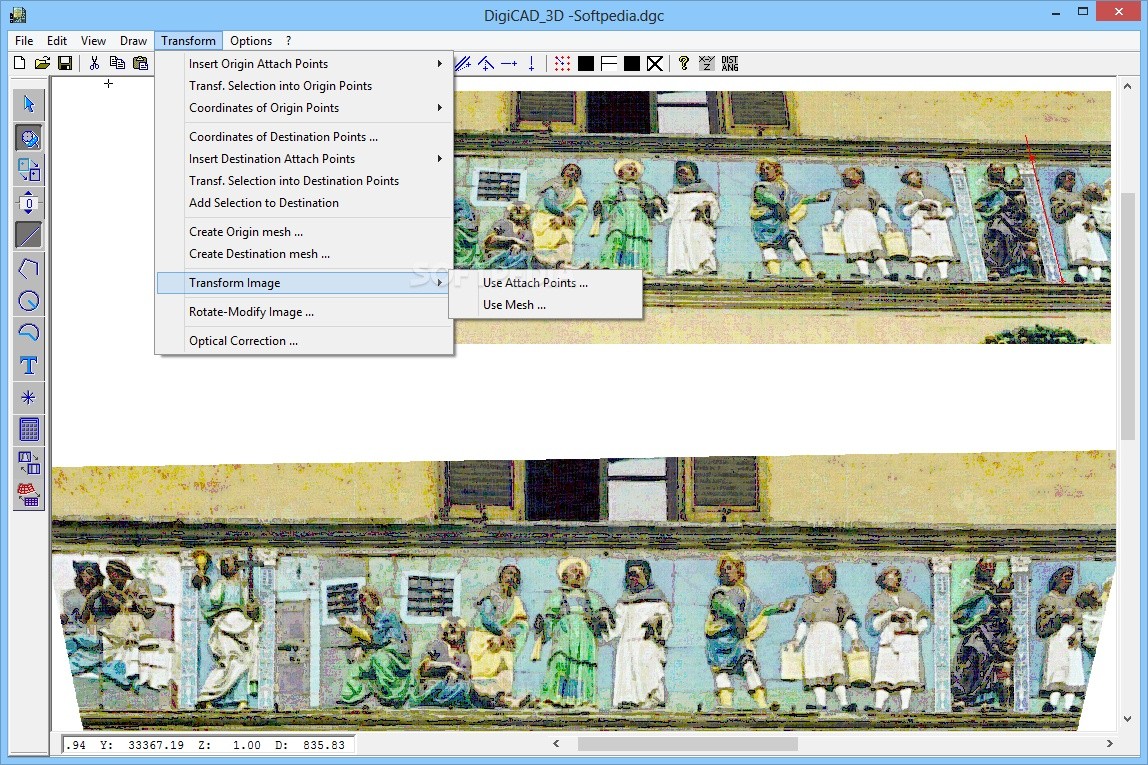
Task: Click the X-Y Z coordinates icon
Action: [707, 64]
